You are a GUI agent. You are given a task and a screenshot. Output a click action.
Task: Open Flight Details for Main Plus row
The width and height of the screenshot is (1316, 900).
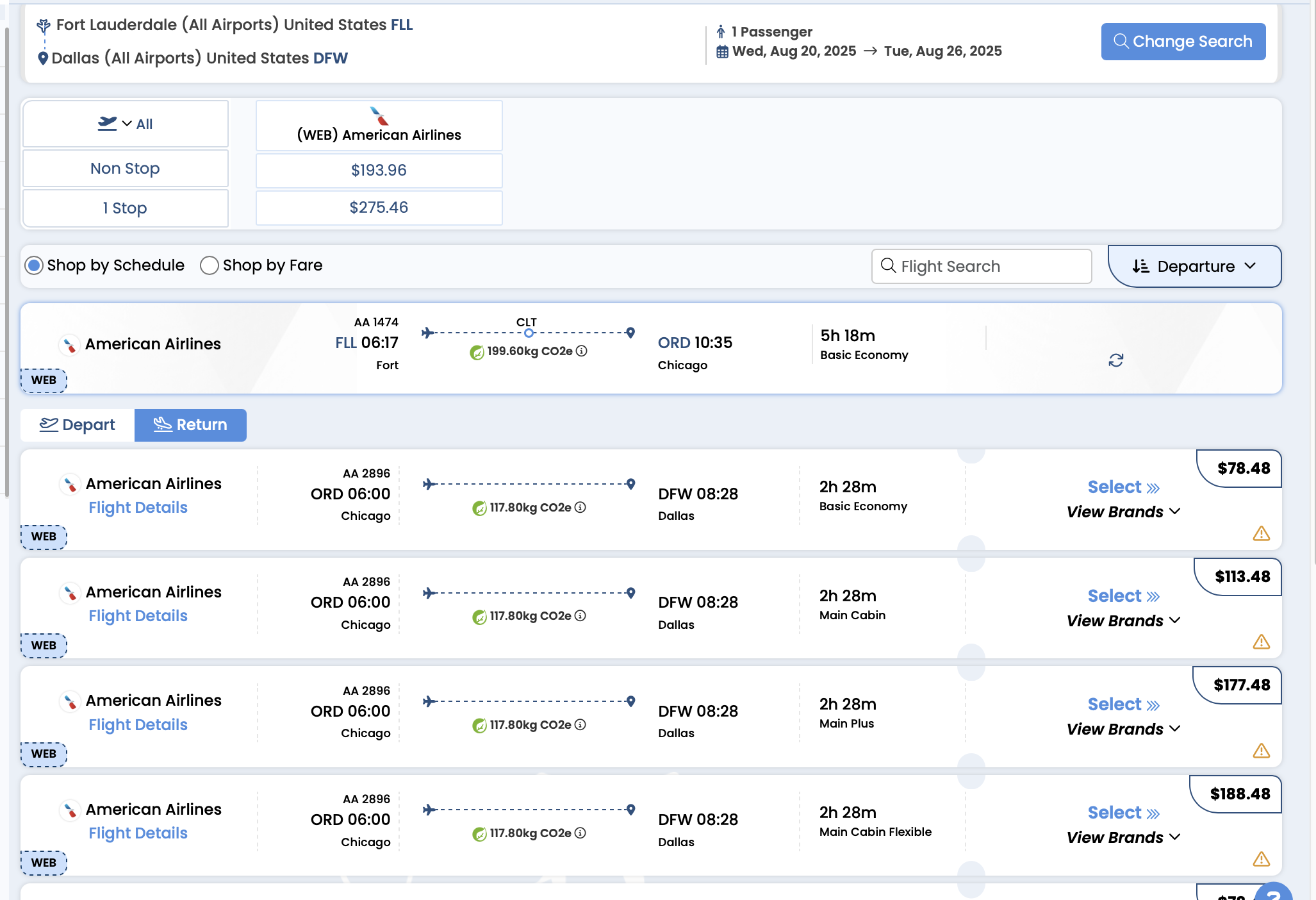coord(138,725)
